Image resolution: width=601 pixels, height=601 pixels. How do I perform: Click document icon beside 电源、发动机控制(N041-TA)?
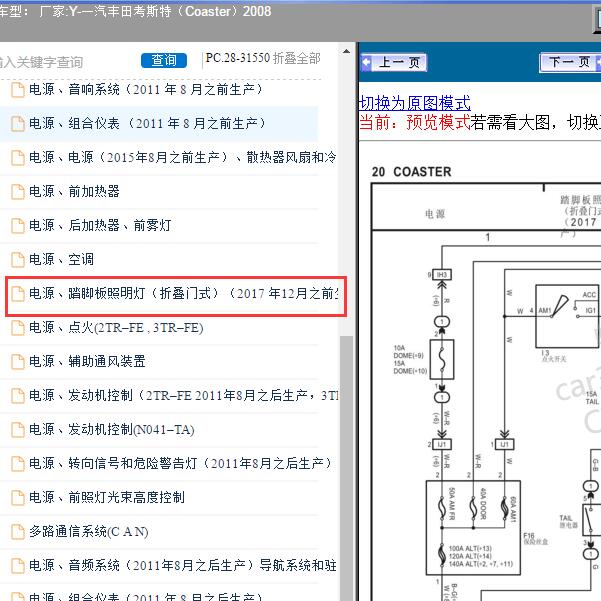click(18, 430)
